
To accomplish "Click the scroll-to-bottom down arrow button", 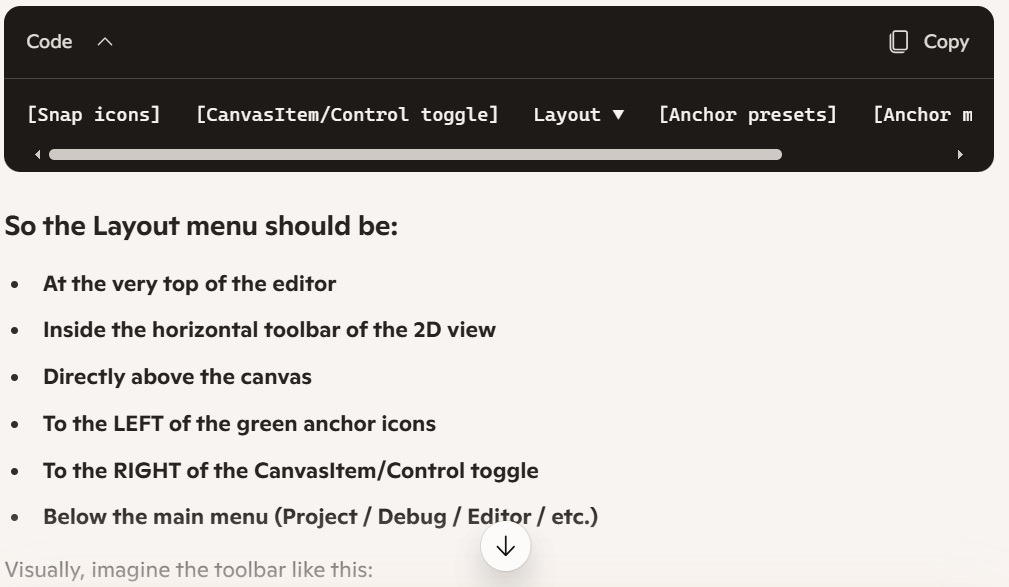I will coord(505,546).
